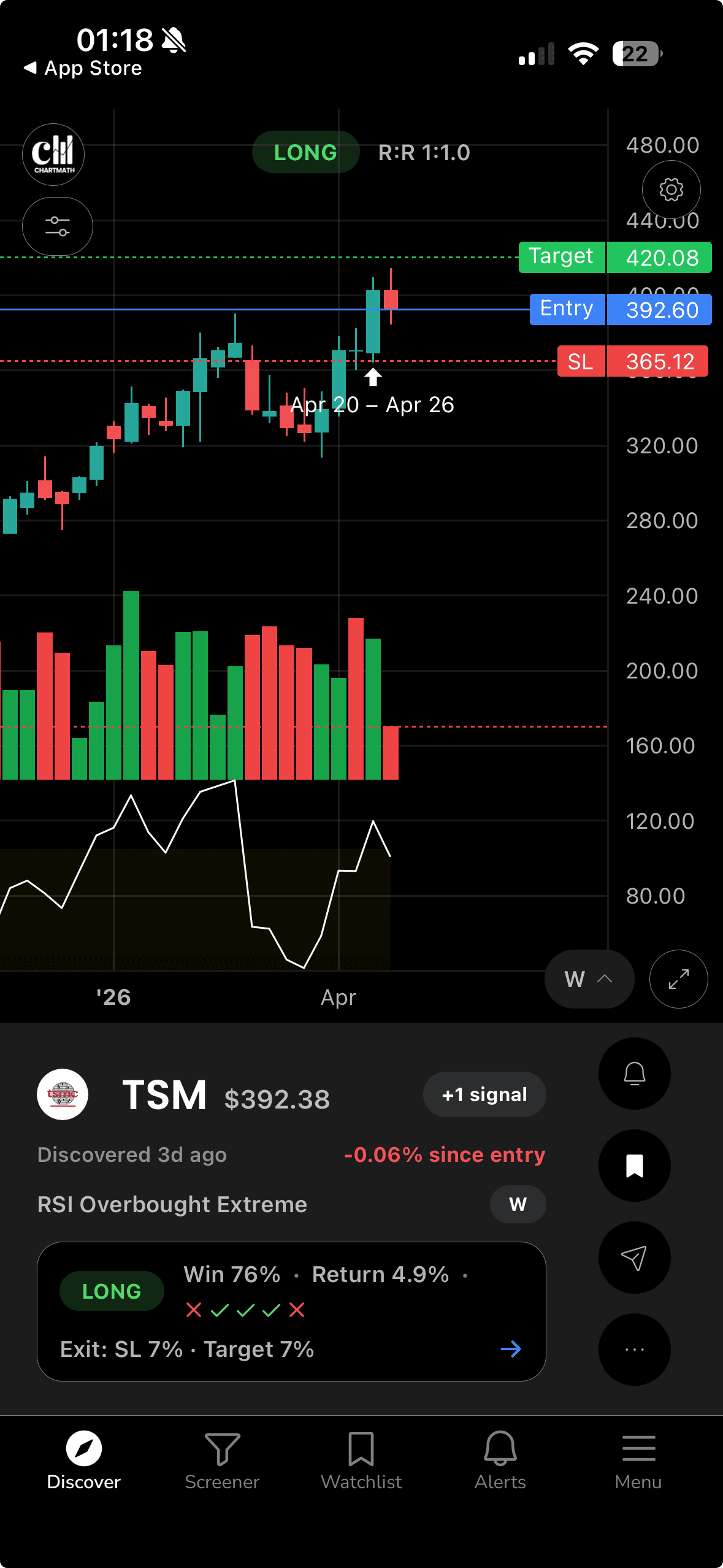The height and width of the screenshot is (1568, 723).
Task: Tap TSM ticker name
Action: 164,1095
